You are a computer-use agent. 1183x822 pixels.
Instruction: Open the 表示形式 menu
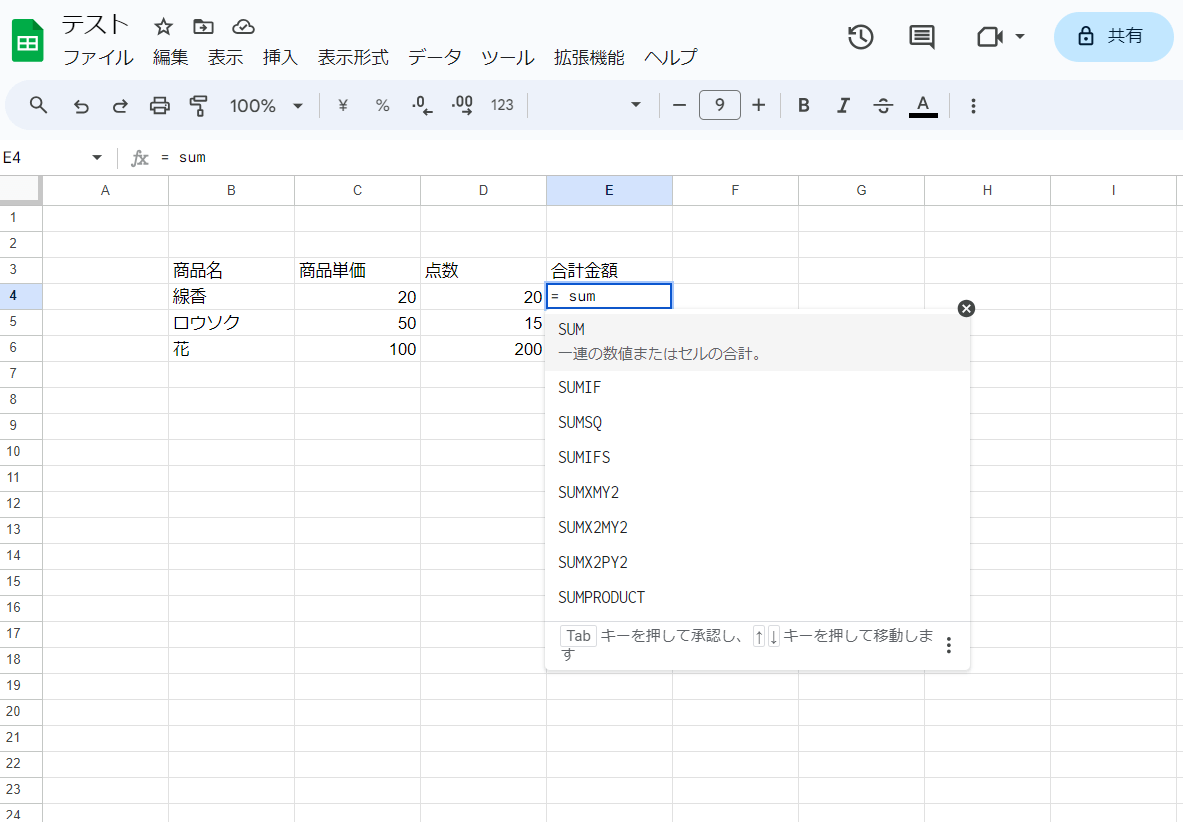click(353, 57)
